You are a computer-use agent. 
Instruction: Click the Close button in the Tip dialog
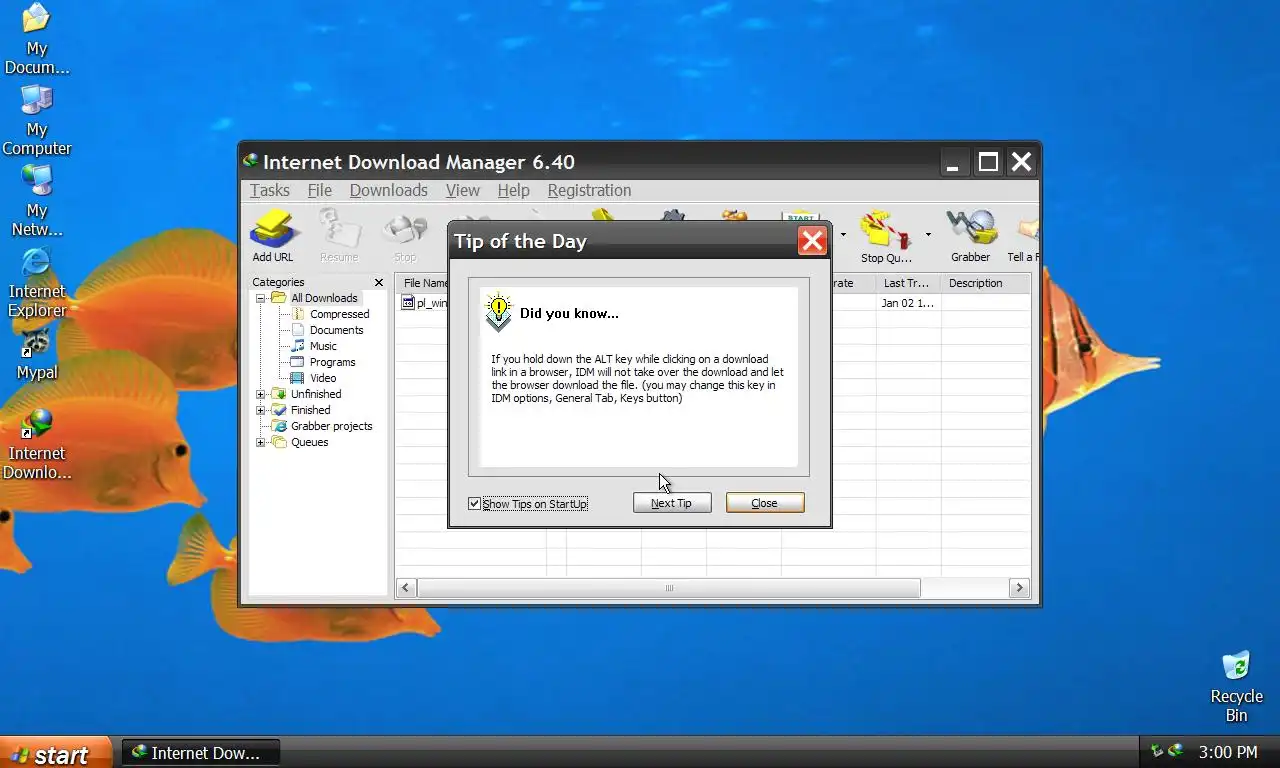tap(765, 503)
